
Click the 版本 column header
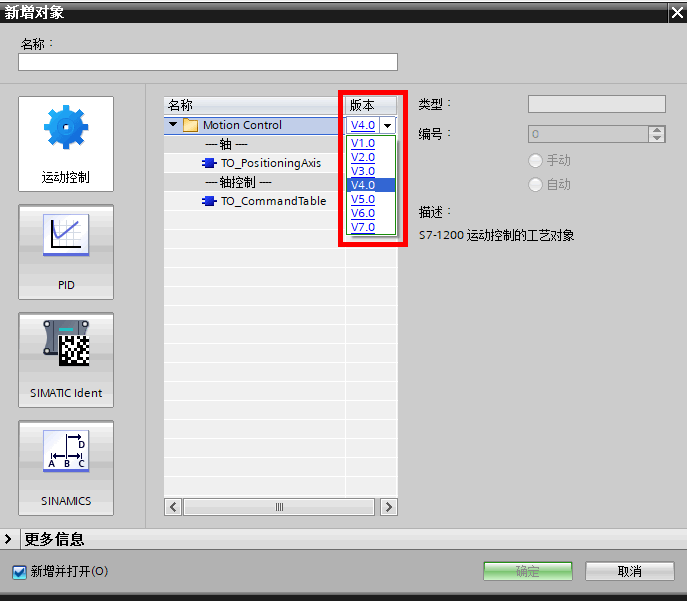tap(370, 106)
